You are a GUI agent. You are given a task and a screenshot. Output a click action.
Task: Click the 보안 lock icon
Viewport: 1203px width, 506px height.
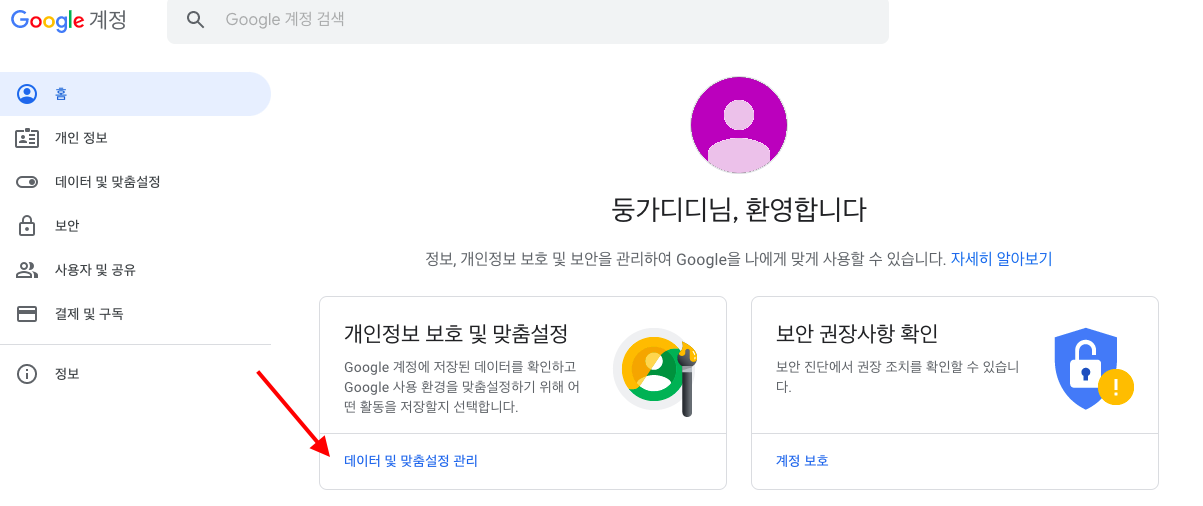[x=27, y=225]
